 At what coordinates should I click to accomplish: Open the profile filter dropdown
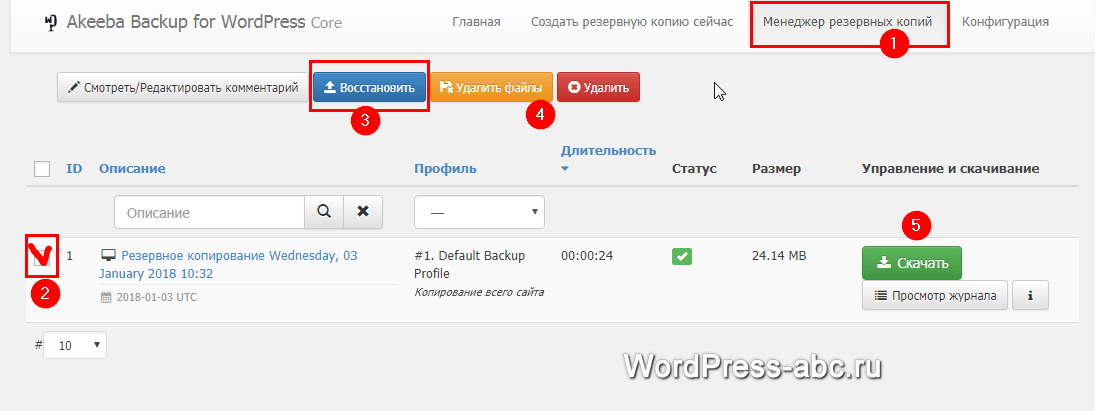[x=479, y=212]
